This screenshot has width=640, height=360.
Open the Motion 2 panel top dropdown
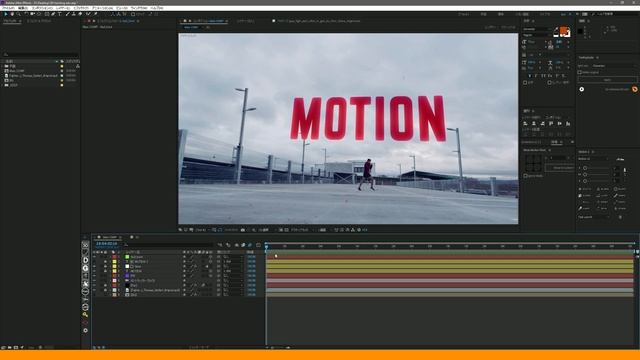594,159
